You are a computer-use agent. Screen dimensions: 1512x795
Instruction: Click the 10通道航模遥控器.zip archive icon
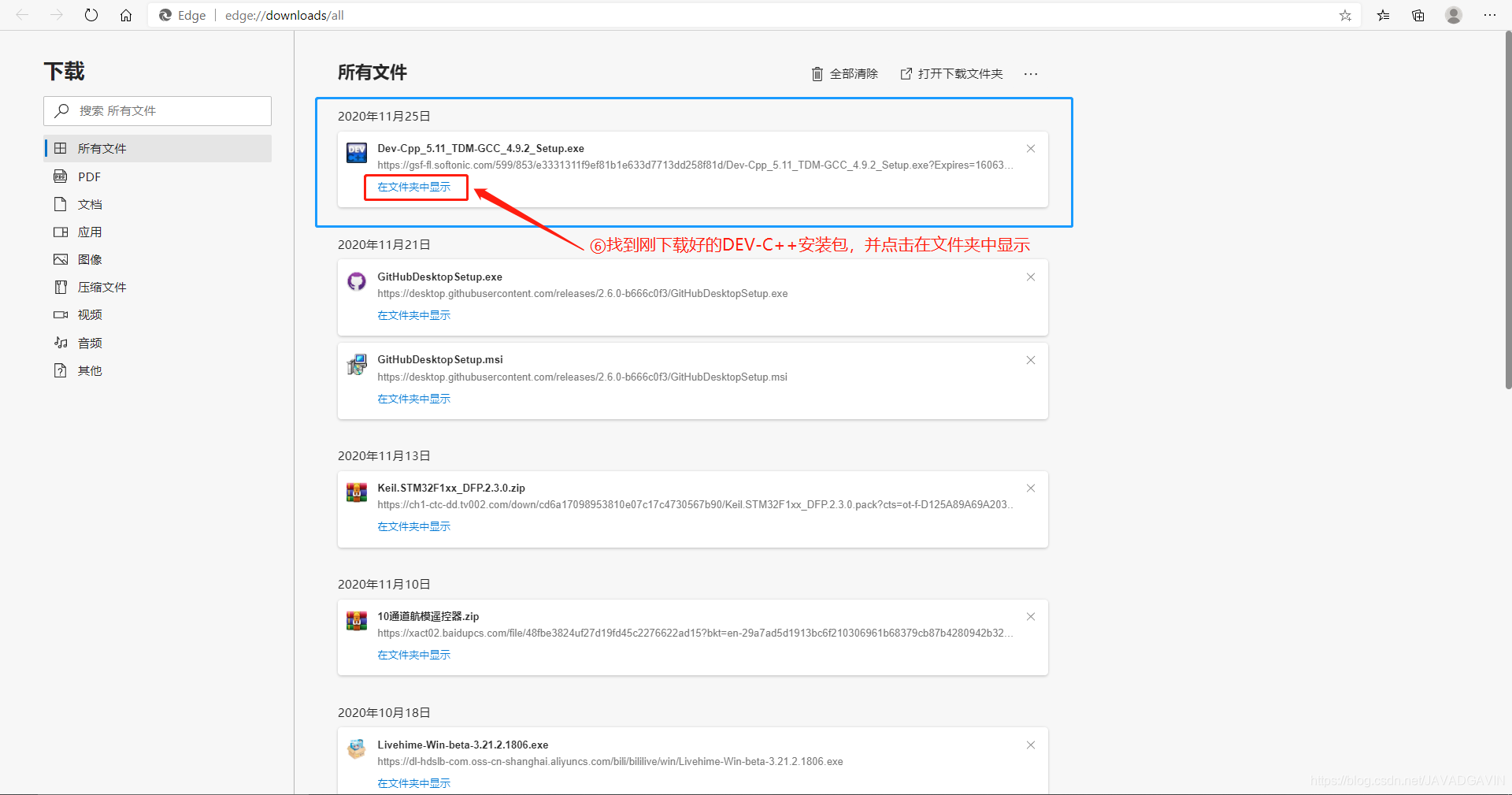point(357,621)
